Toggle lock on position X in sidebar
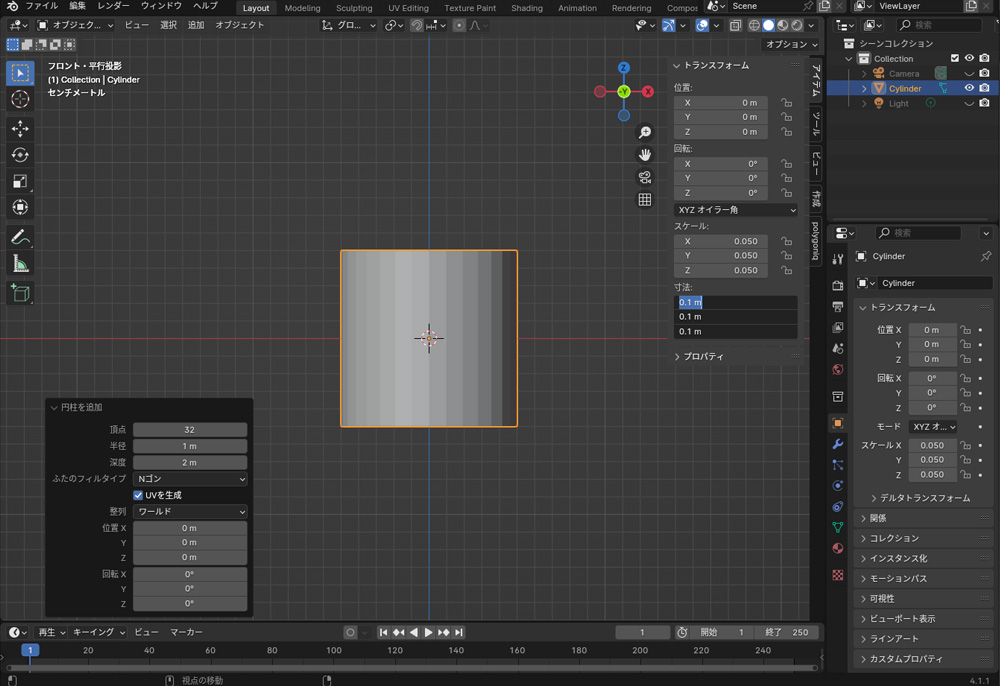Viewport: 1000px width, 686px height. click(787, 103)
